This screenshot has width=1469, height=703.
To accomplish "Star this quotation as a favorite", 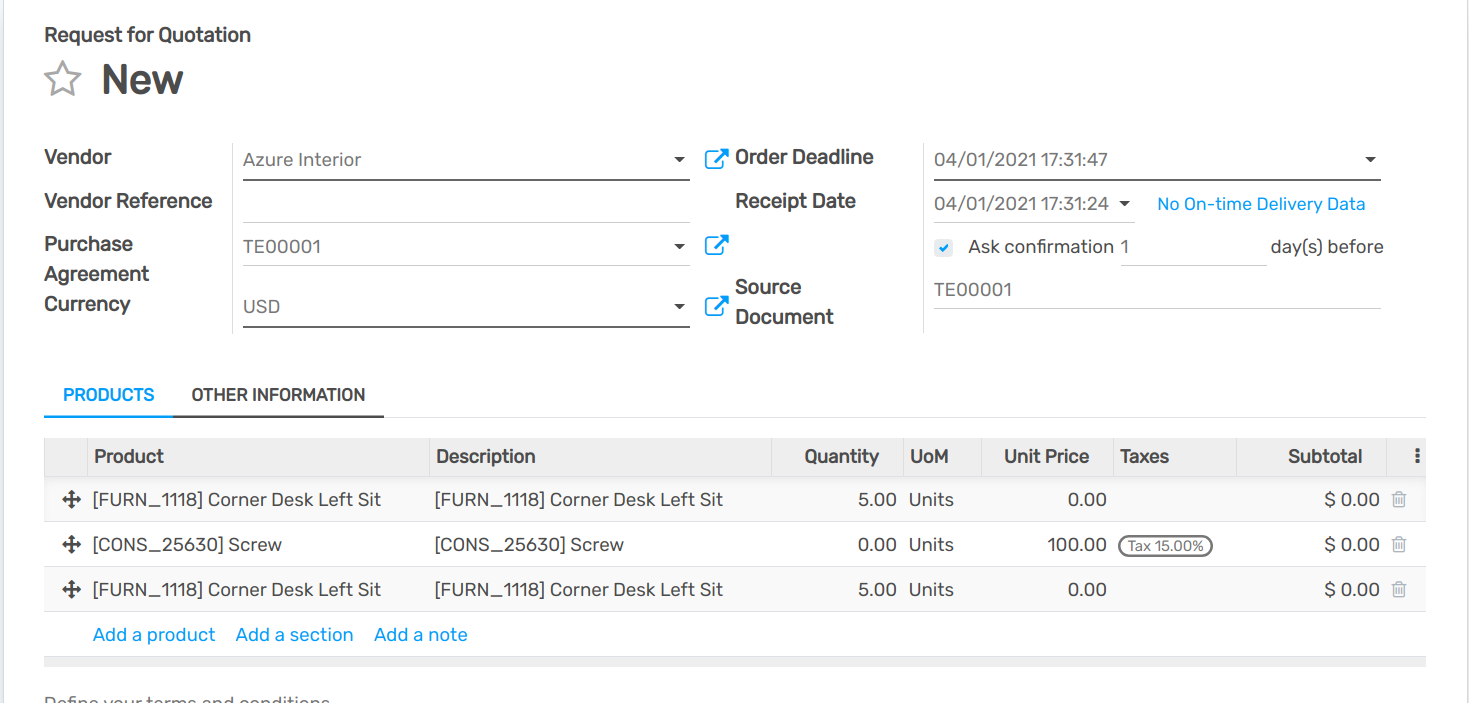I will [x=62, y=79].
